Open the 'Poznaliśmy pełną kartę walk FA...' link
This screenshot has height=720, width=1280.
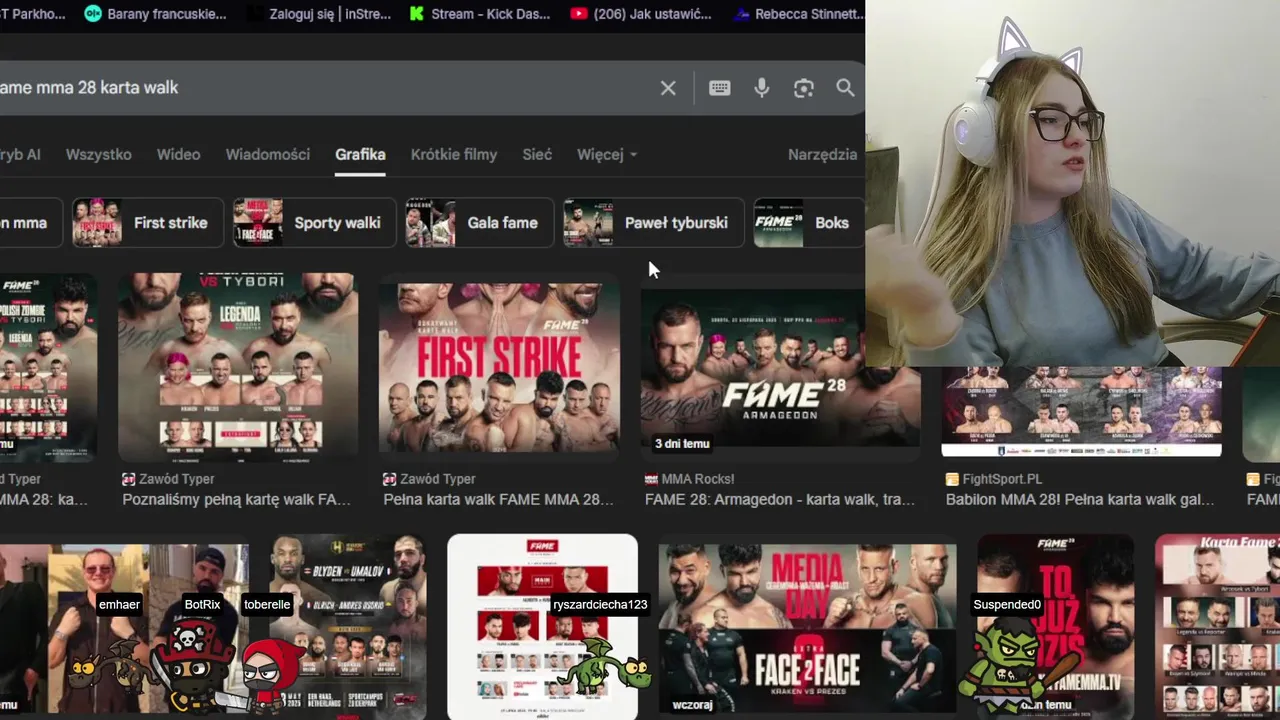coord(236,499)
